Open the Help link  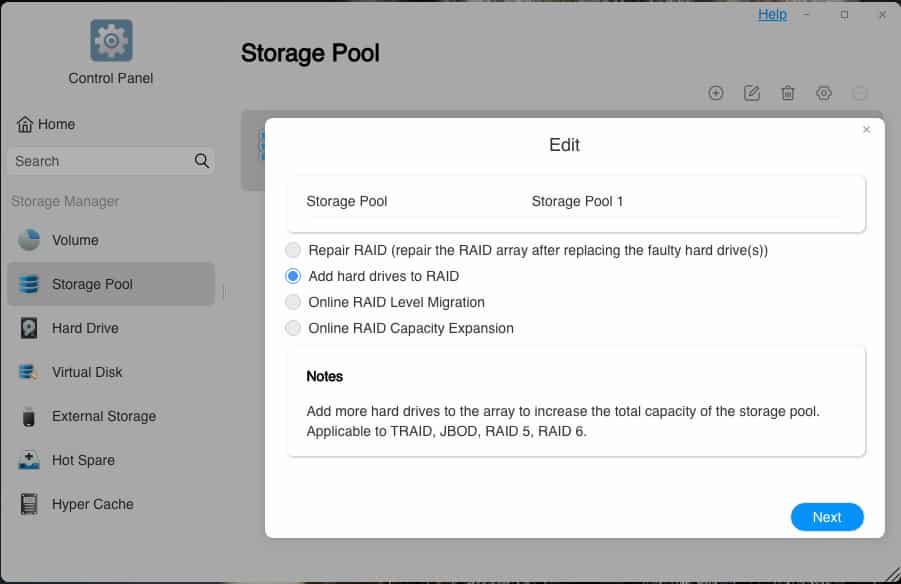772,14
